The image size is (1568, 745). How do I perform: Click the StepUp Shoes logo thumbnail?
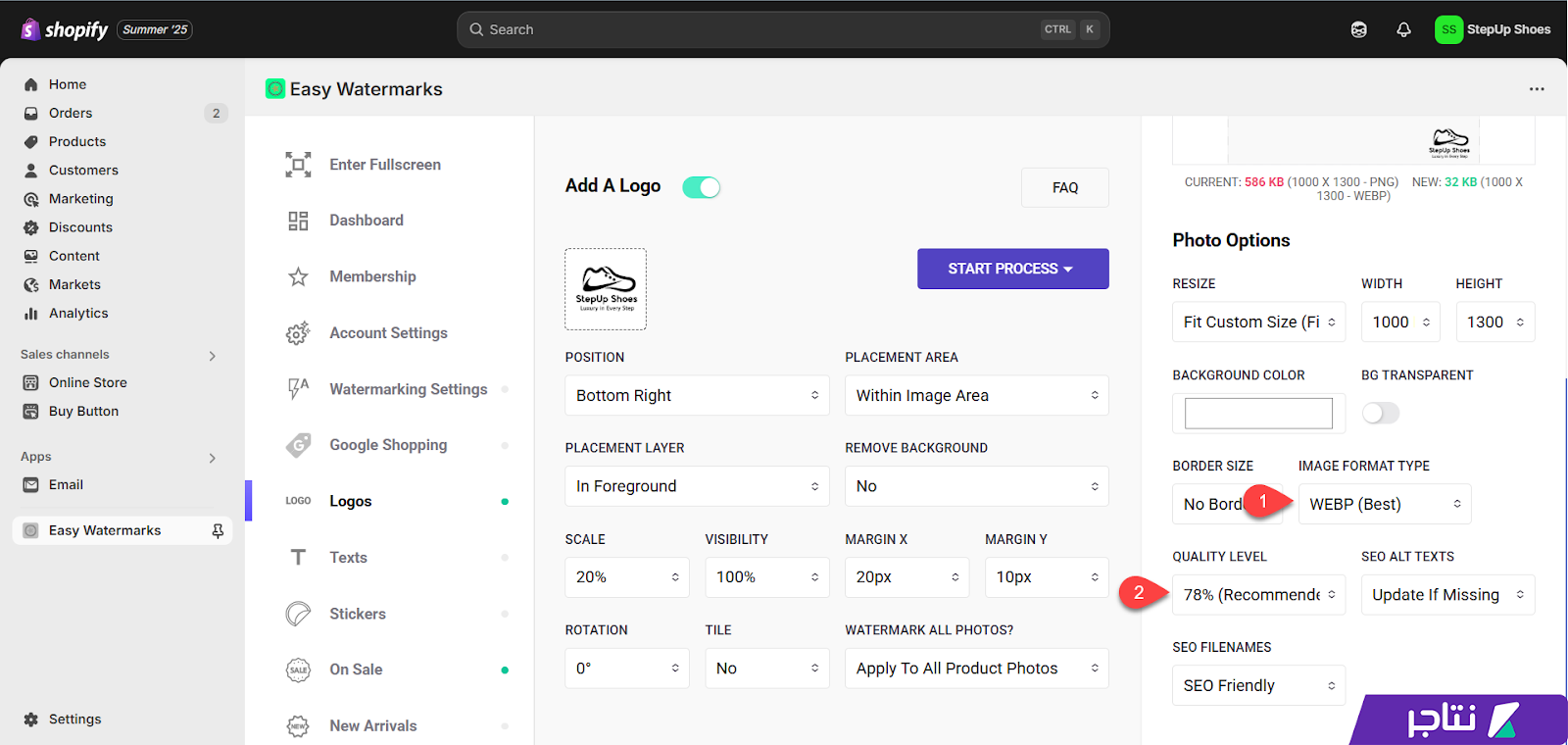(x=606, y=289)
